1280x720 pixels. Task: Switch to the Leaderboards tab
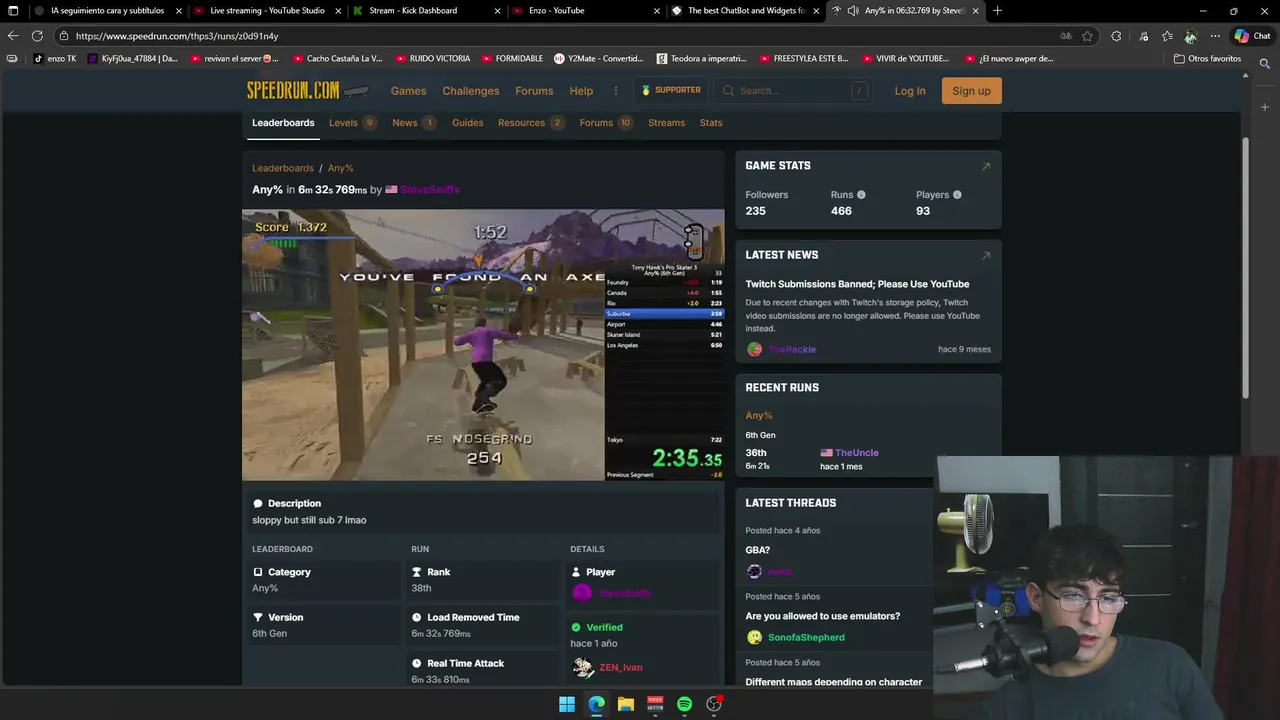point(283,123)
